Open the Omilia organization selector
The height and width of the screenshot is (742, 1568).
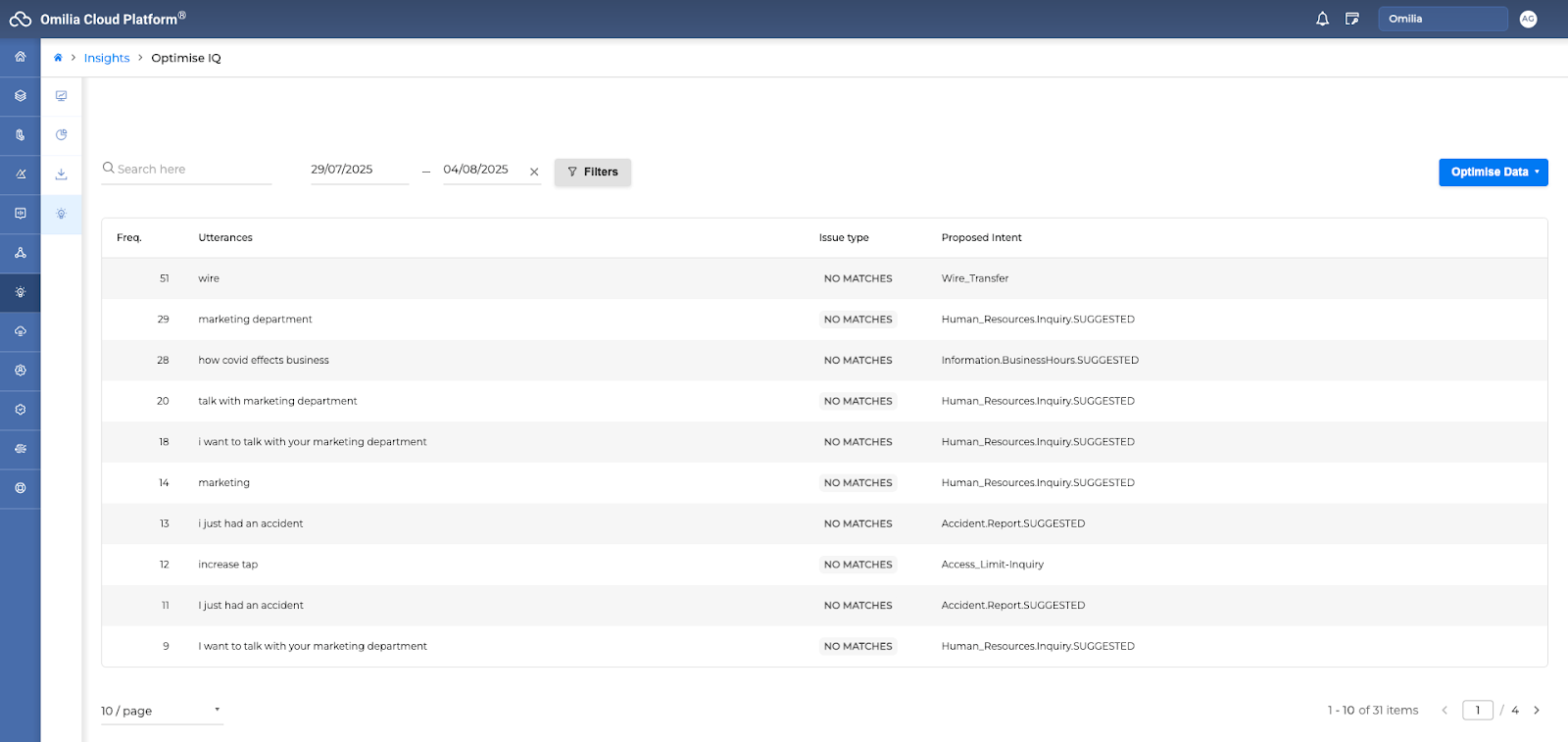1442,19
